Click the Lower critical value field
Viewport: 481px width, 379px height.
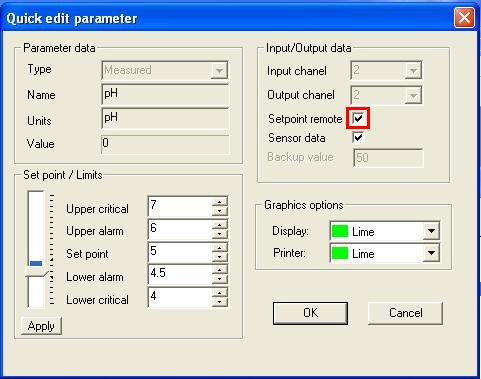coord(180,297)
